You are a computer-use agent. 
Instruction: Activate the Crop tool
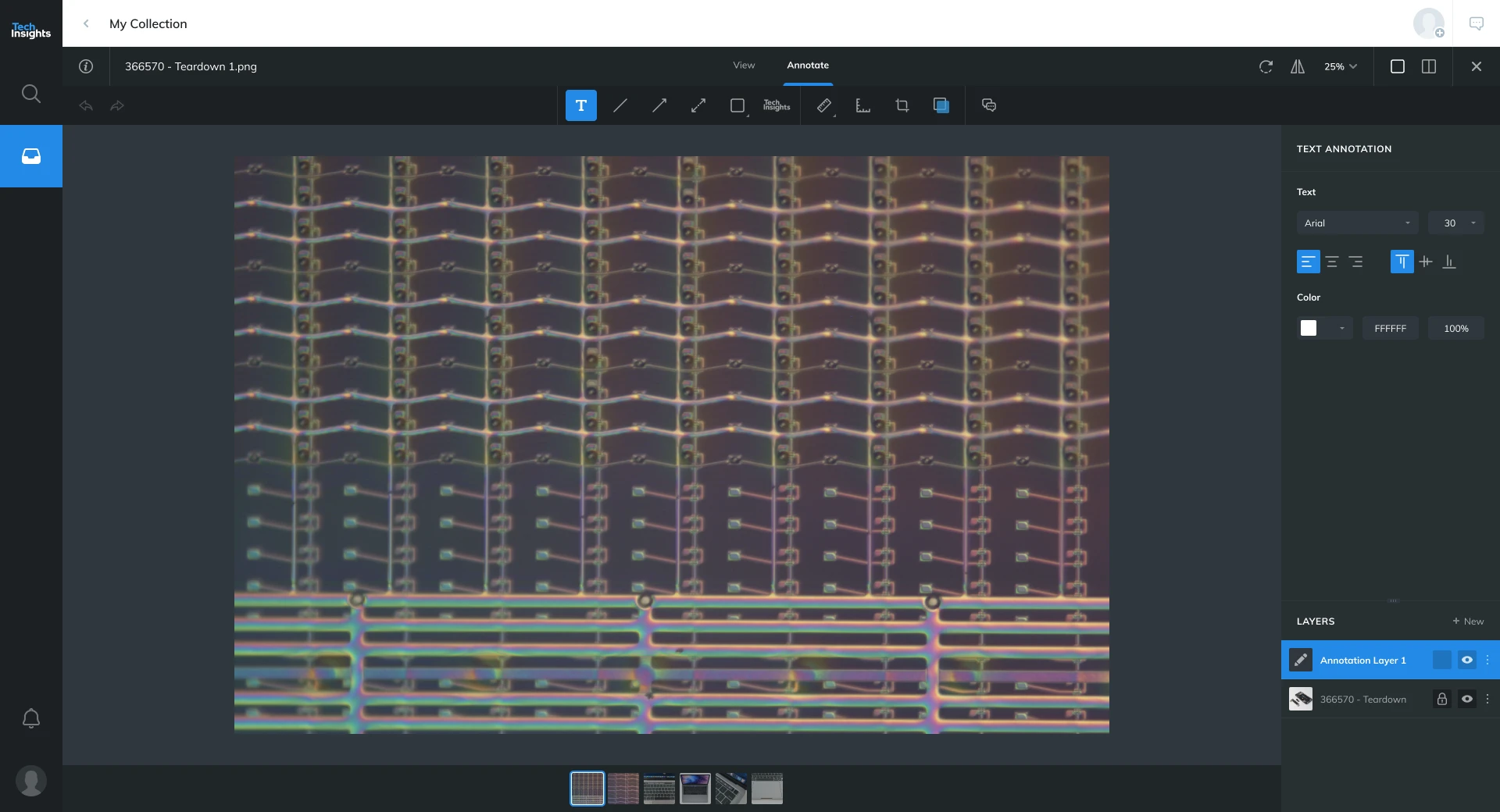tap(902, 105)
